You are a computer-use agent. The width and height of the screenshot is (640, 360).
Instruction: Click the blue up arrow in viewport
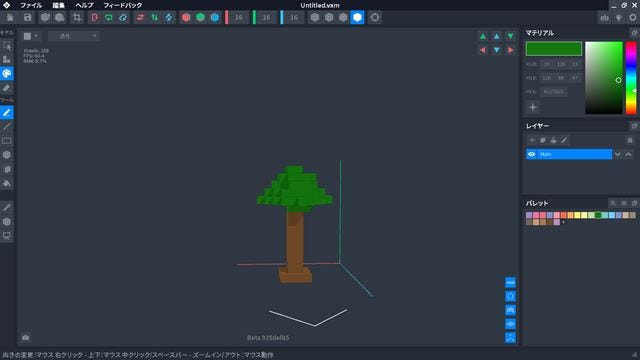coord(497,36)
